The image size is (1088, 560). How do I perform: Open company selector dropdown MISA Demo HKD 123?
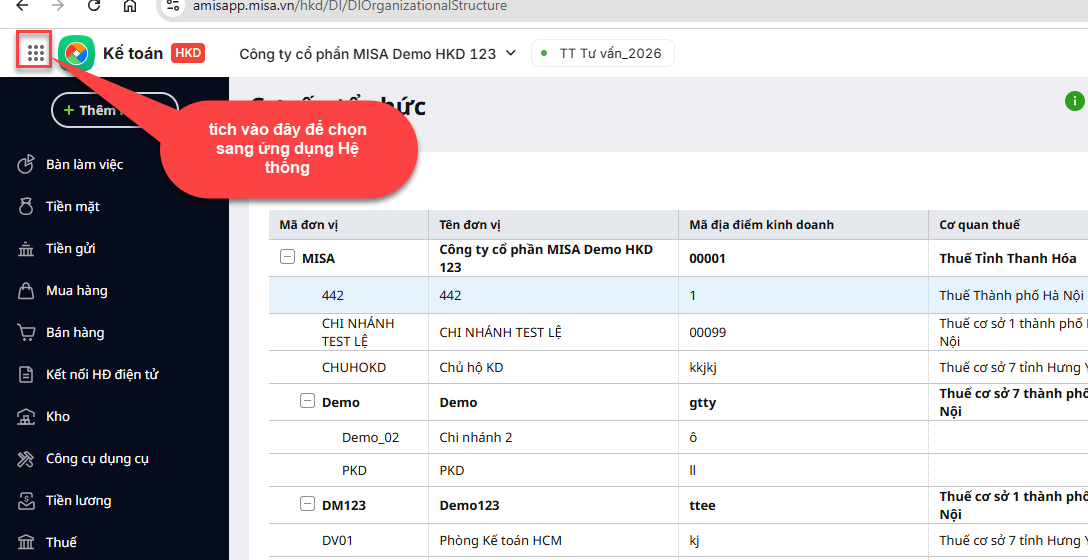click(377, 54)
